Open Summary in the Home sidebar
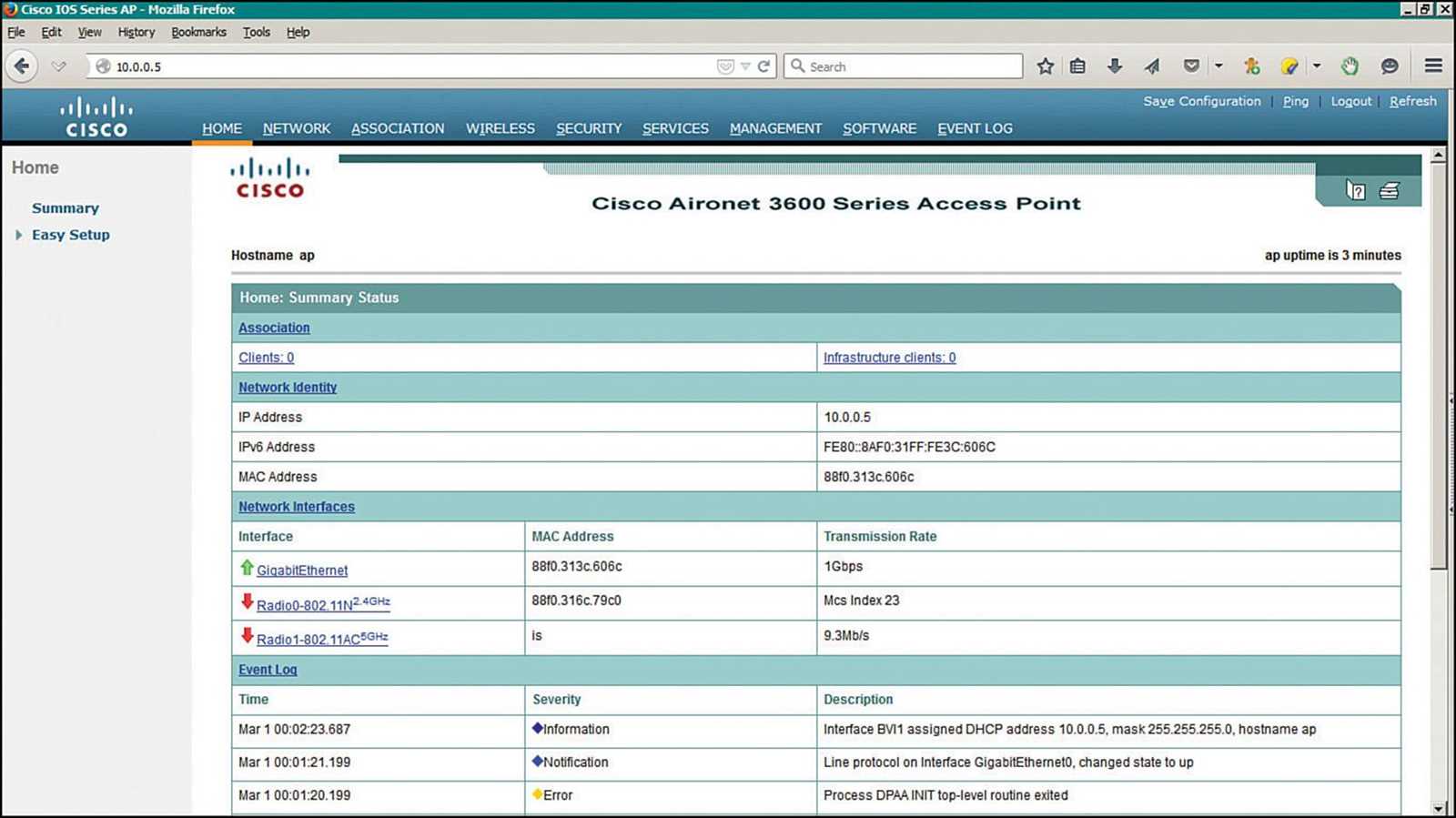1456x818 pixels. 66,208
